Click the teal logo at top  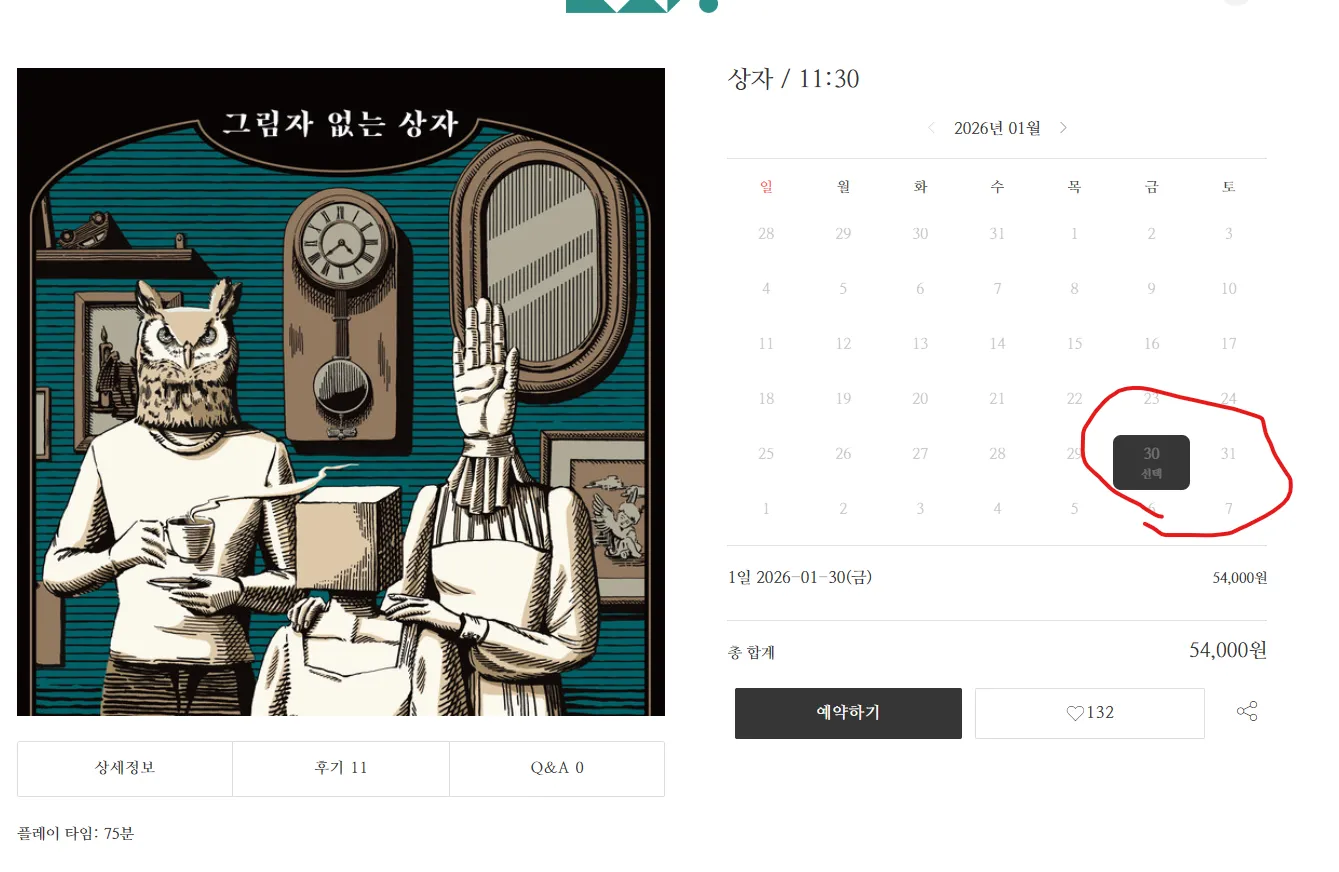pyautogui.click(x=642, y=5)
